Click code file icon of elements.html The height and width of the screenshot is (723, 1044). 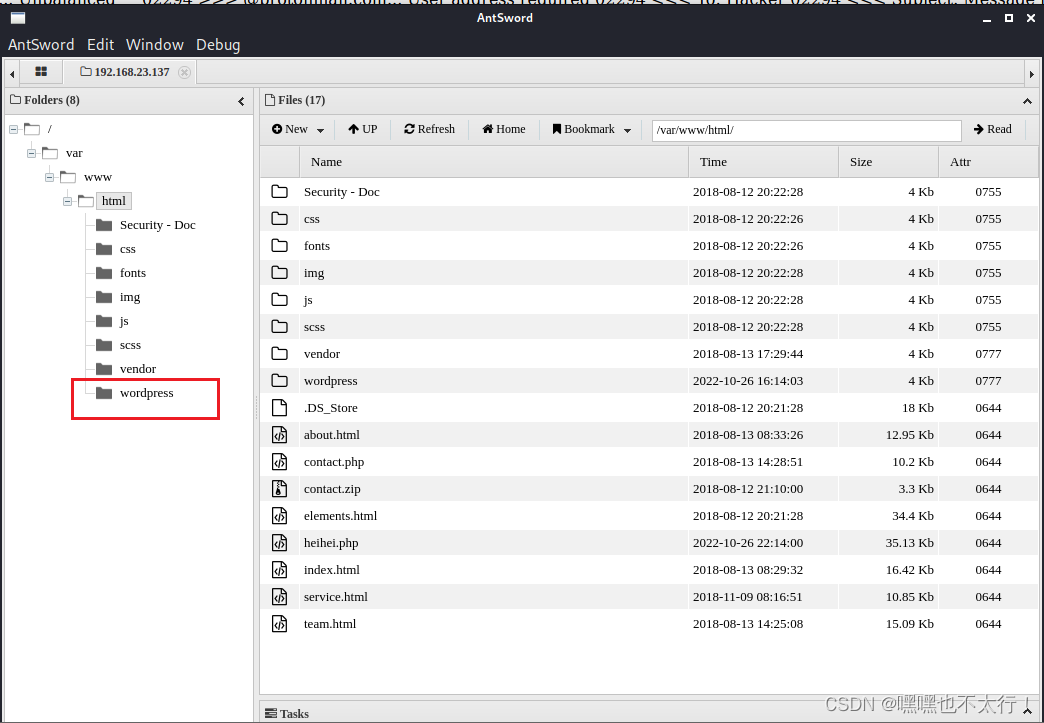click(x=280, y=515)
